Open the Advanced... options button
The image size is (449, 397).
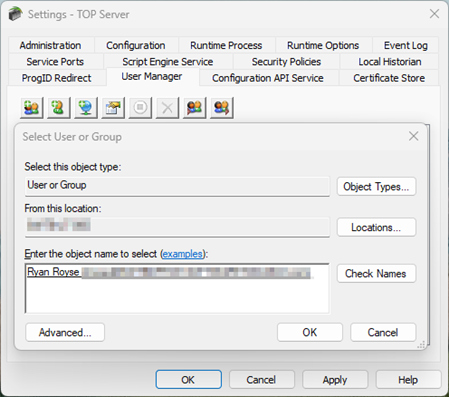click(x=65, y=332)
